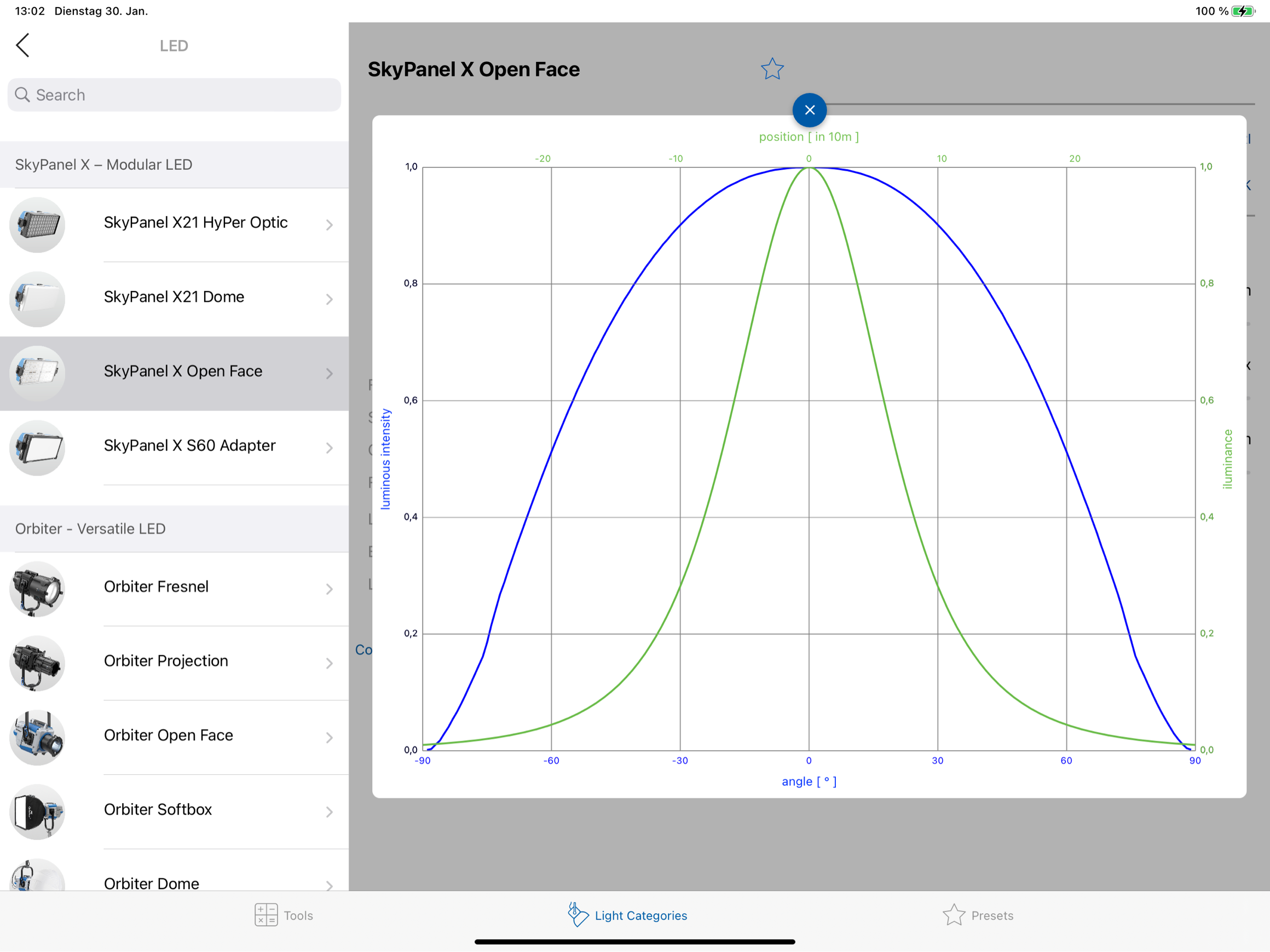Screen dimensions: 1270x952
Task: Go back using the back arrow
Action: (23, 45)
